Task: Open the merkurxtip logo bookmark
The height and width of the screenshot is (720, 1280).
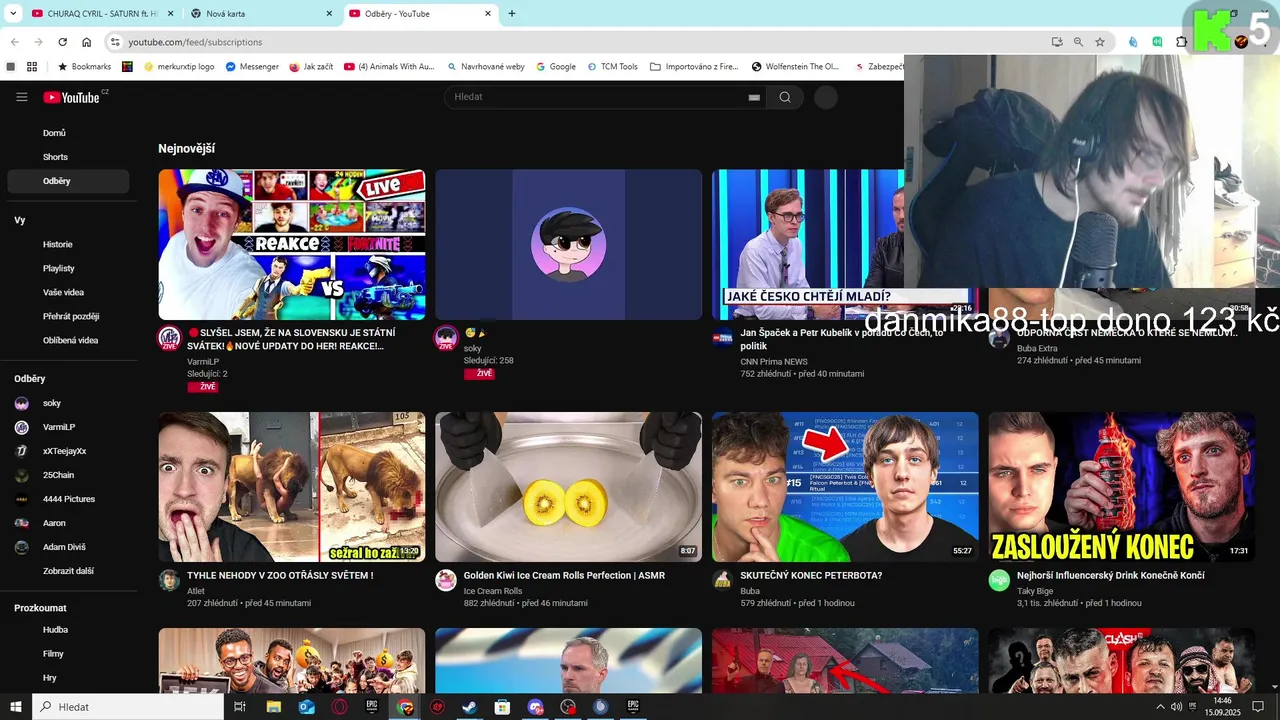Action: (x=179, y=66)
